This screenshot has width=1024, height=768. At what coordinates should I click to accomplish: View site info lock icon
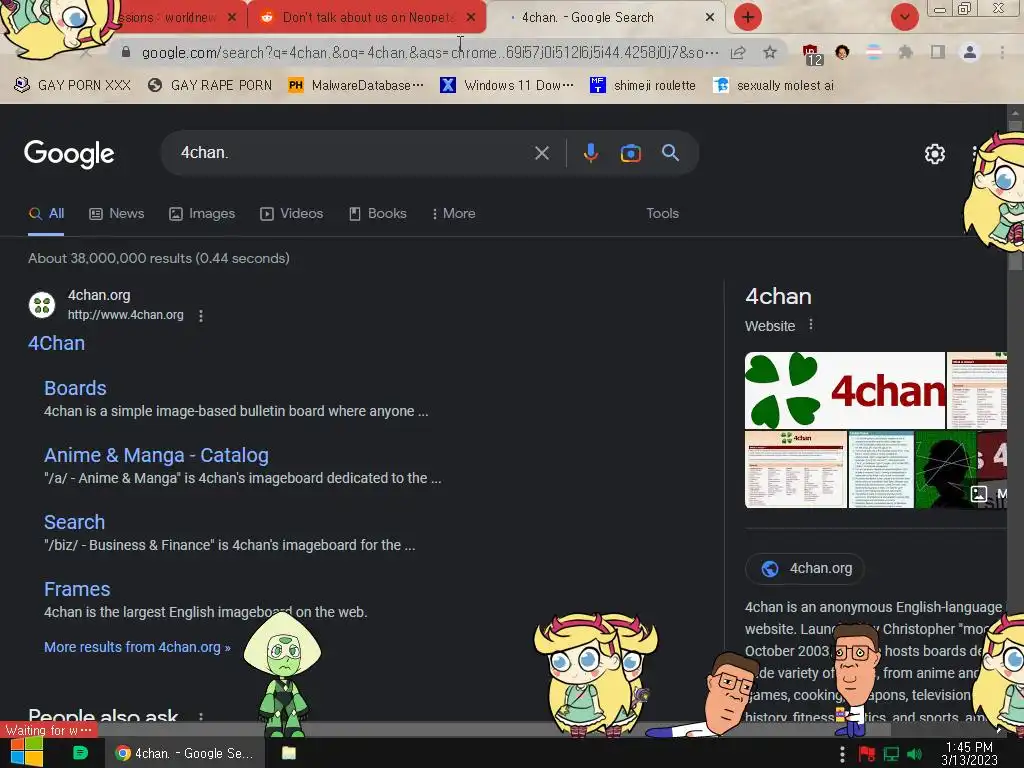click(x=126, y=52)
